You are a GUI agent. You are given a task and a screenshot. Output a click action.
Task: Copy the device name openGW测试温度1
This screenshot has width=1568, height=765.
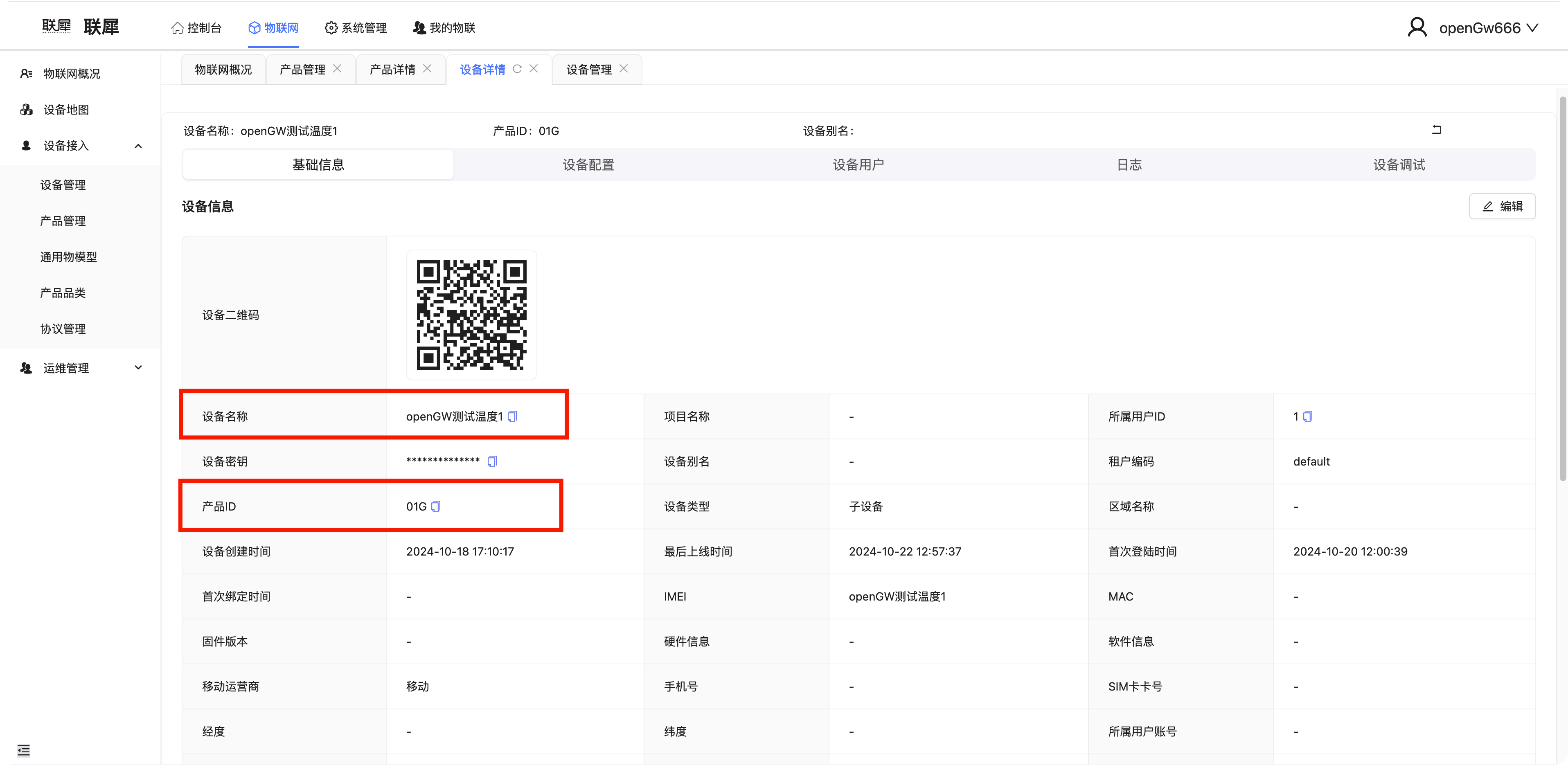pyautogui.click(x=513, y=416)
